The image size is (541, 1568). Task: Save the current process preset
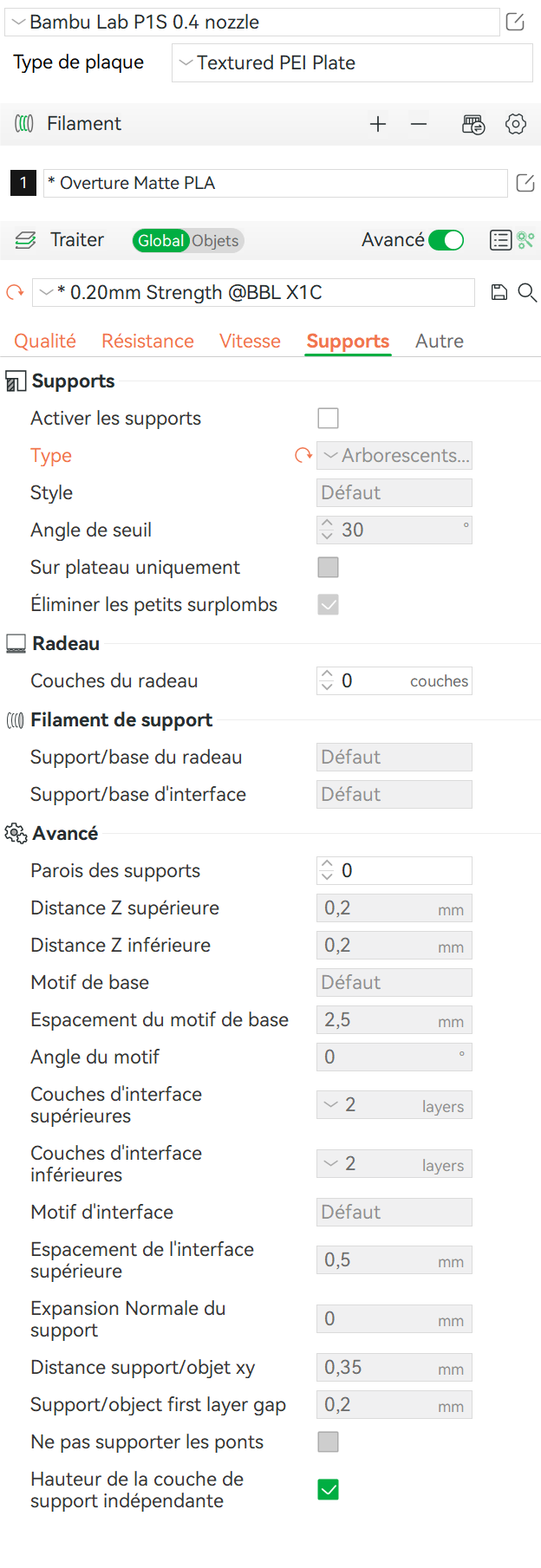pos(499,292)
